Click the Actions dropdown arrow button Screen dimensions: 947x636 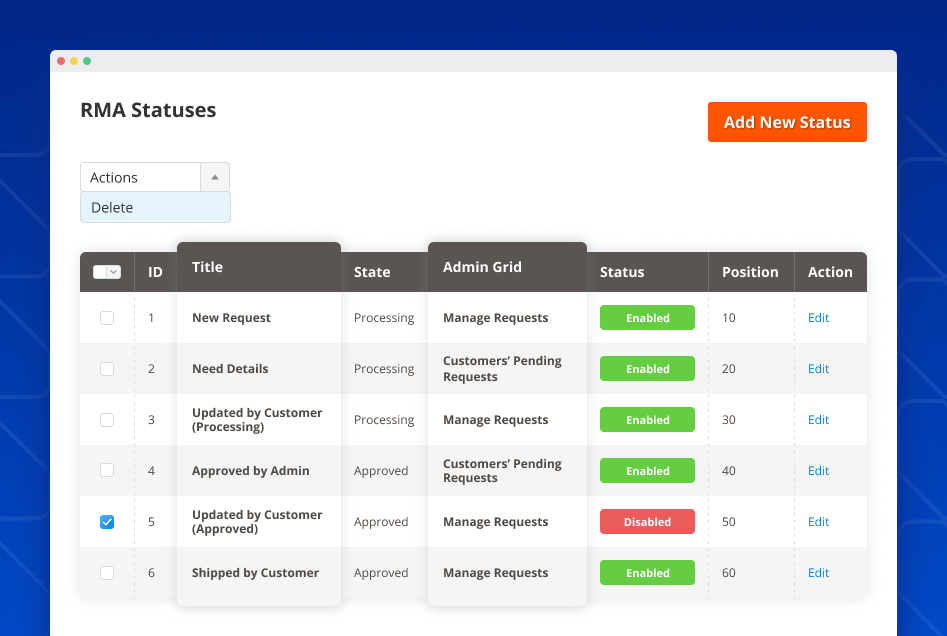coord(215,177)
